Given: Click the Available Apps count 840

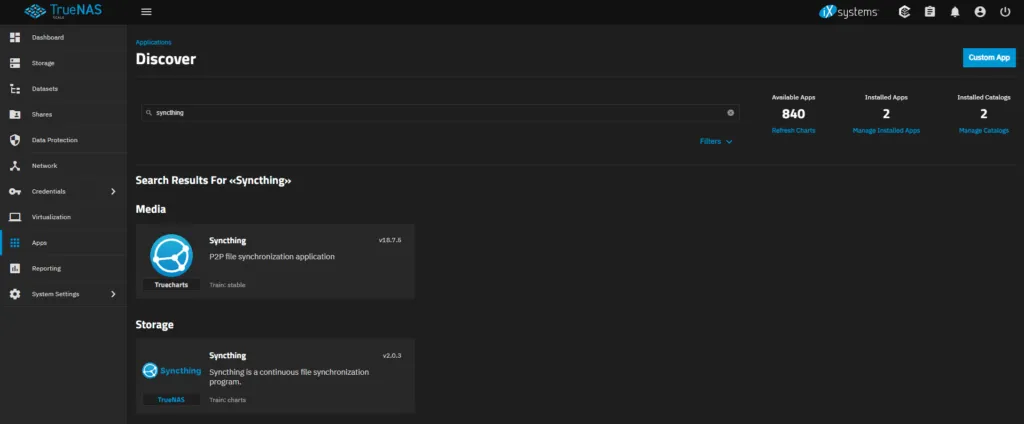Looking at the screenshot, I should pyautogui.click(x=793, y=114).
